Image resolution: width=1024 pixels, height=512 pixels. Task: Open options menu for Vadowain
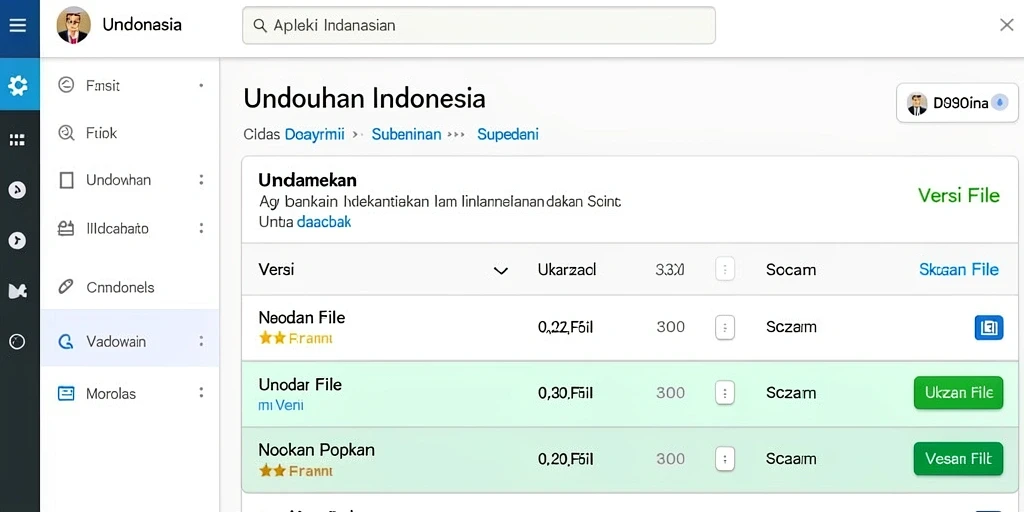[201, 341]
